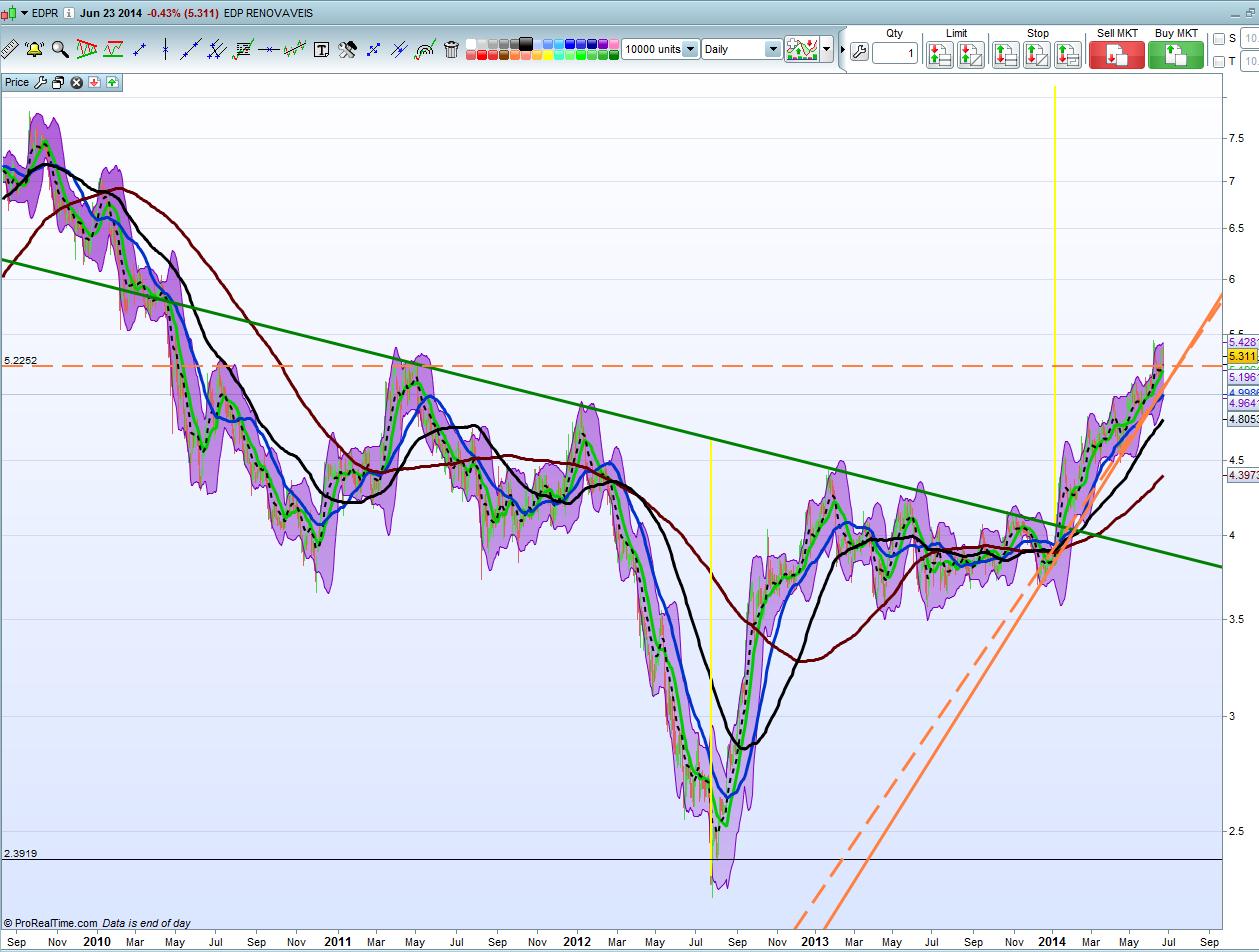The image size is (1259, 952).
Task: Pick the pink color swatch
Action: tap(614, 44)
